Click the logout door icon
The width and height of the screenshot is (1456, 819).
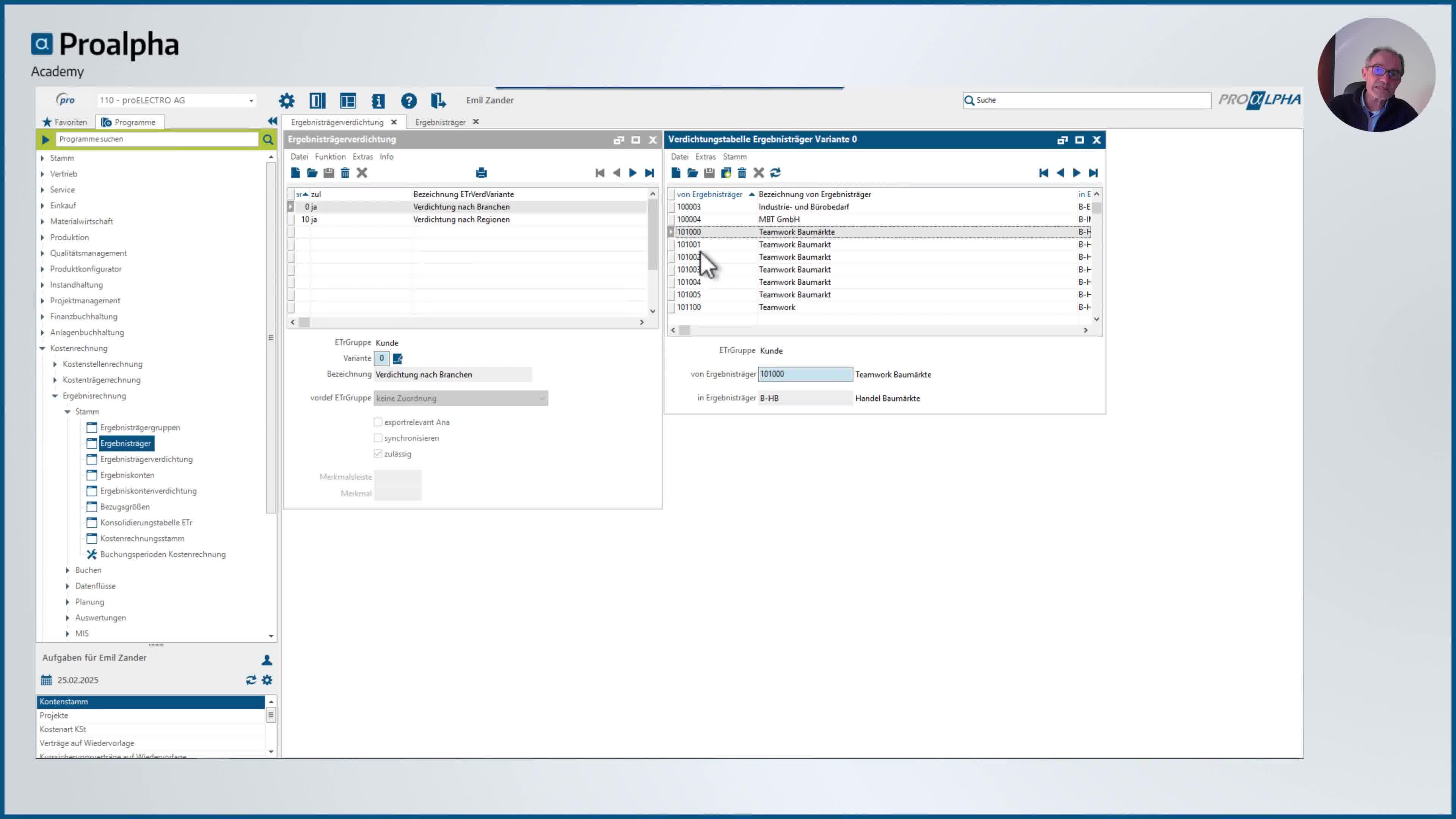point(438,100)
